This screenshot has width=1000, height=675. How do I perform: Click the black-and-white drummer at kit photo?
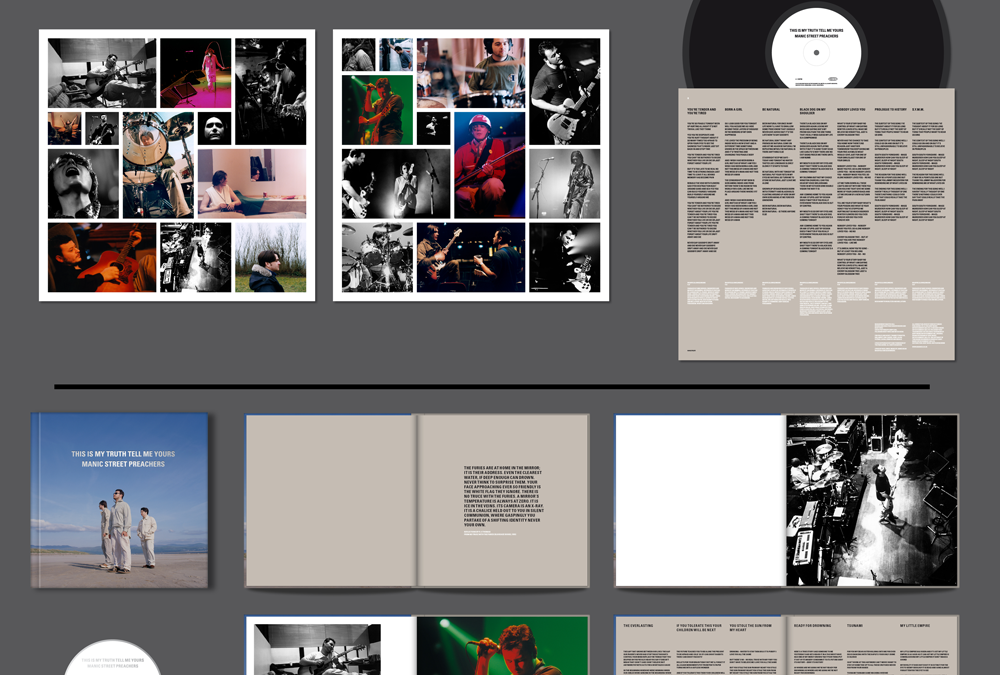(x=378, y=257)
